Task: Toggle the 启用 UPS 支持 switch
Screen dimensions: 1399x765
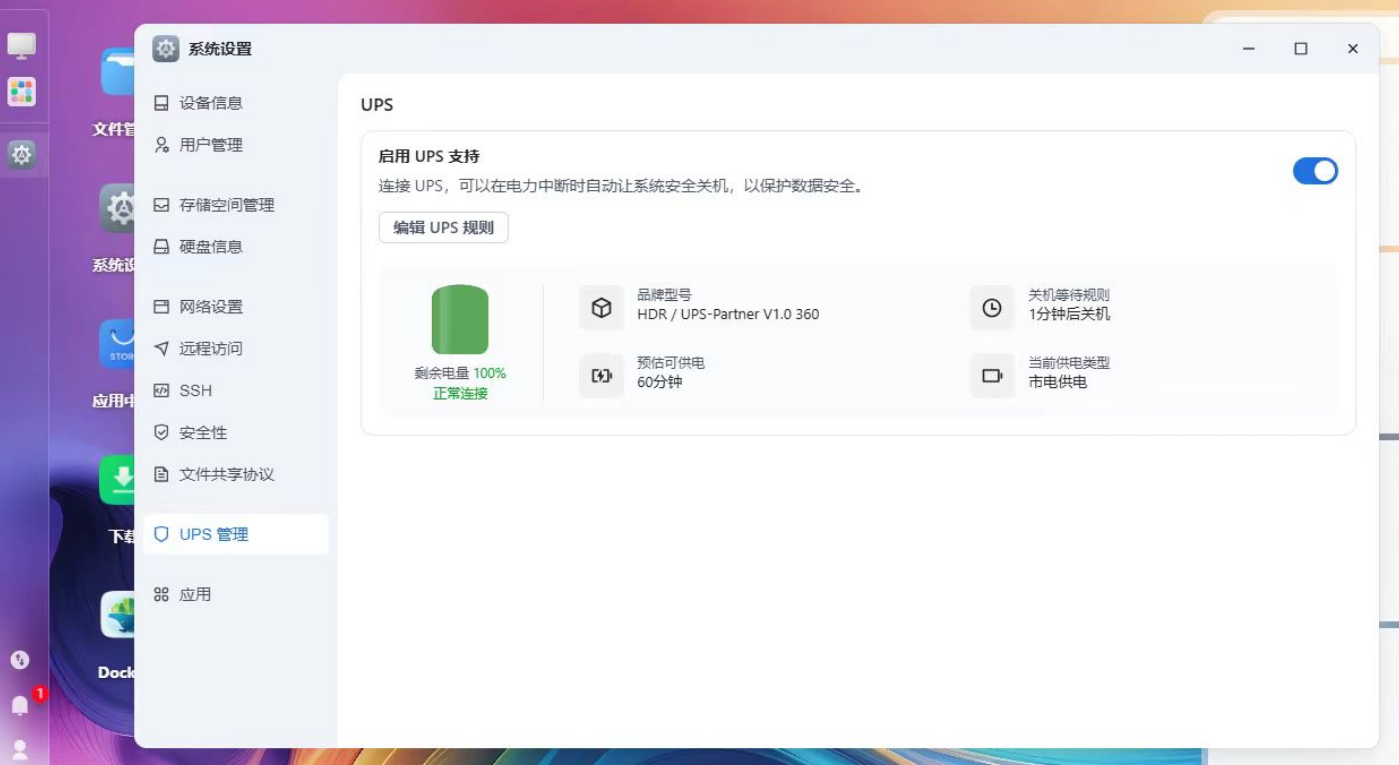Action: (1315, 171)
